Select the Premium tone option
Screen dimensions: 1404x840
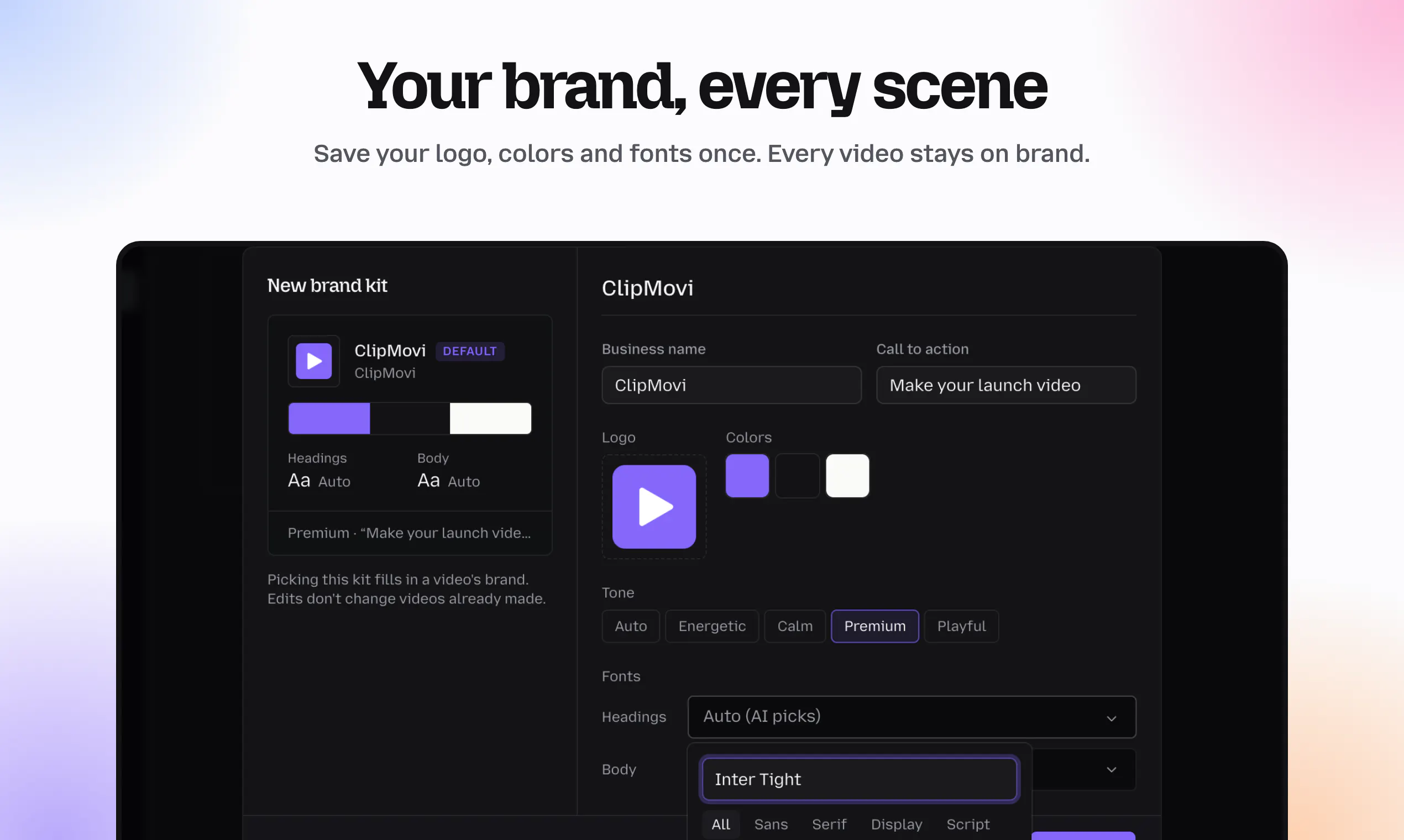(874, 626)
